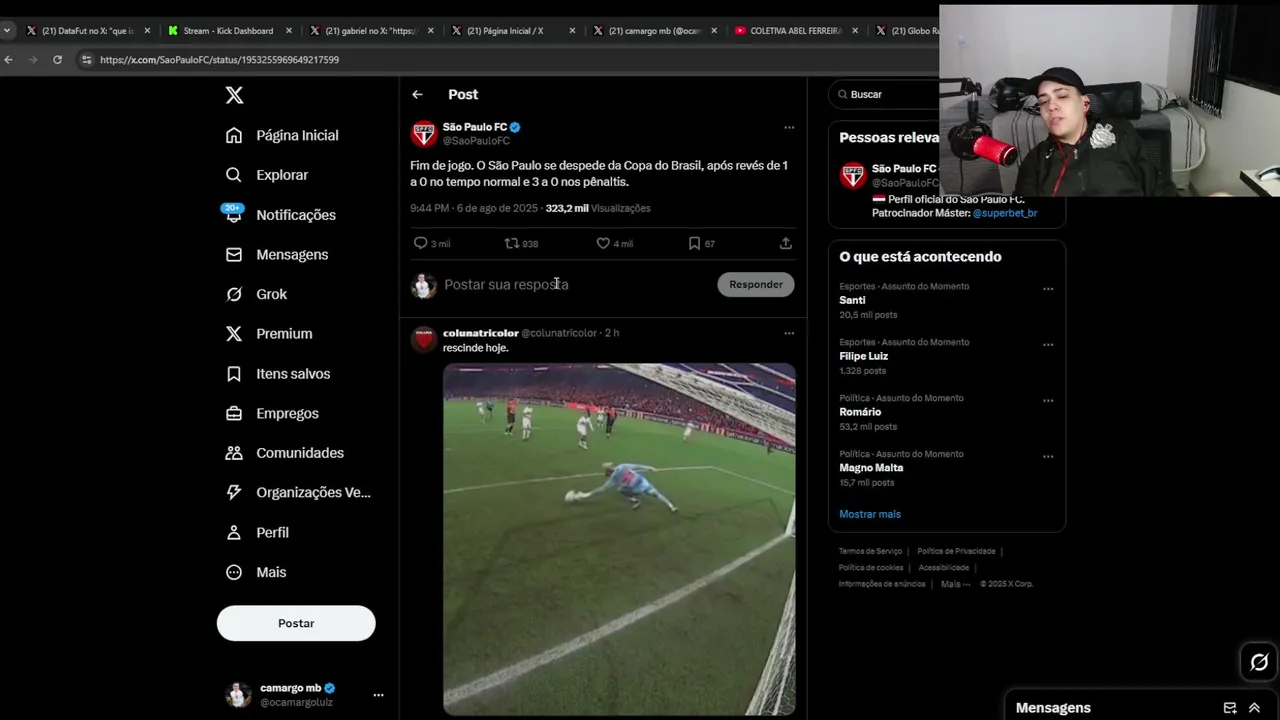Play the goalkeeper video in the reply

click(619, 539)
